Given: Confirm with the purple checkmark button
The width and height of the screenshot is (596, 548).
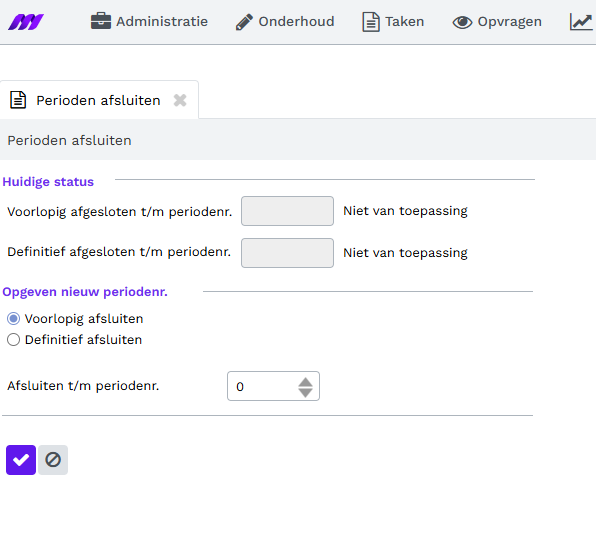Looking at the screenshot, I should coord(21,460).
